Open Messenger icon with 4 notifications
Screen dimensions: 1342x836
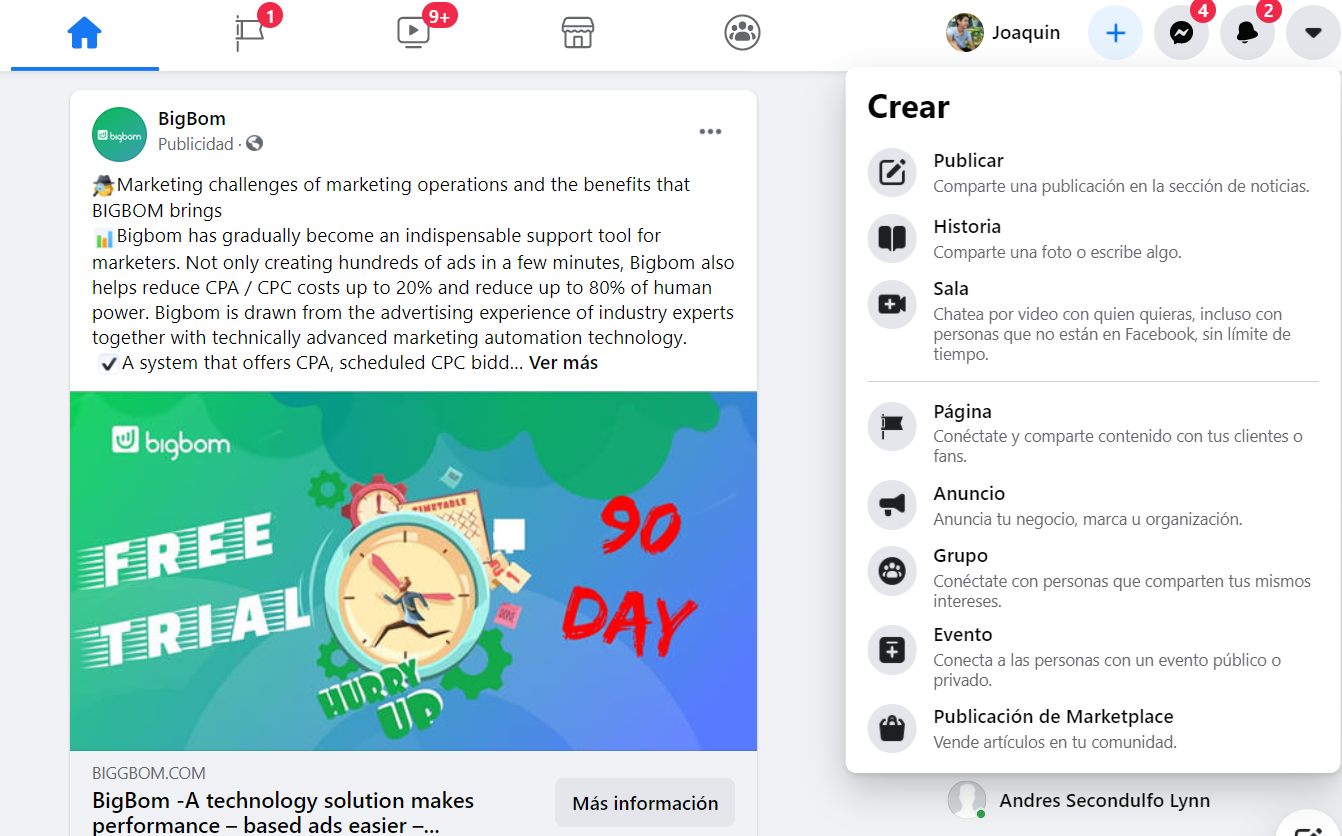pyautogui.click(x=1181, y=33)
